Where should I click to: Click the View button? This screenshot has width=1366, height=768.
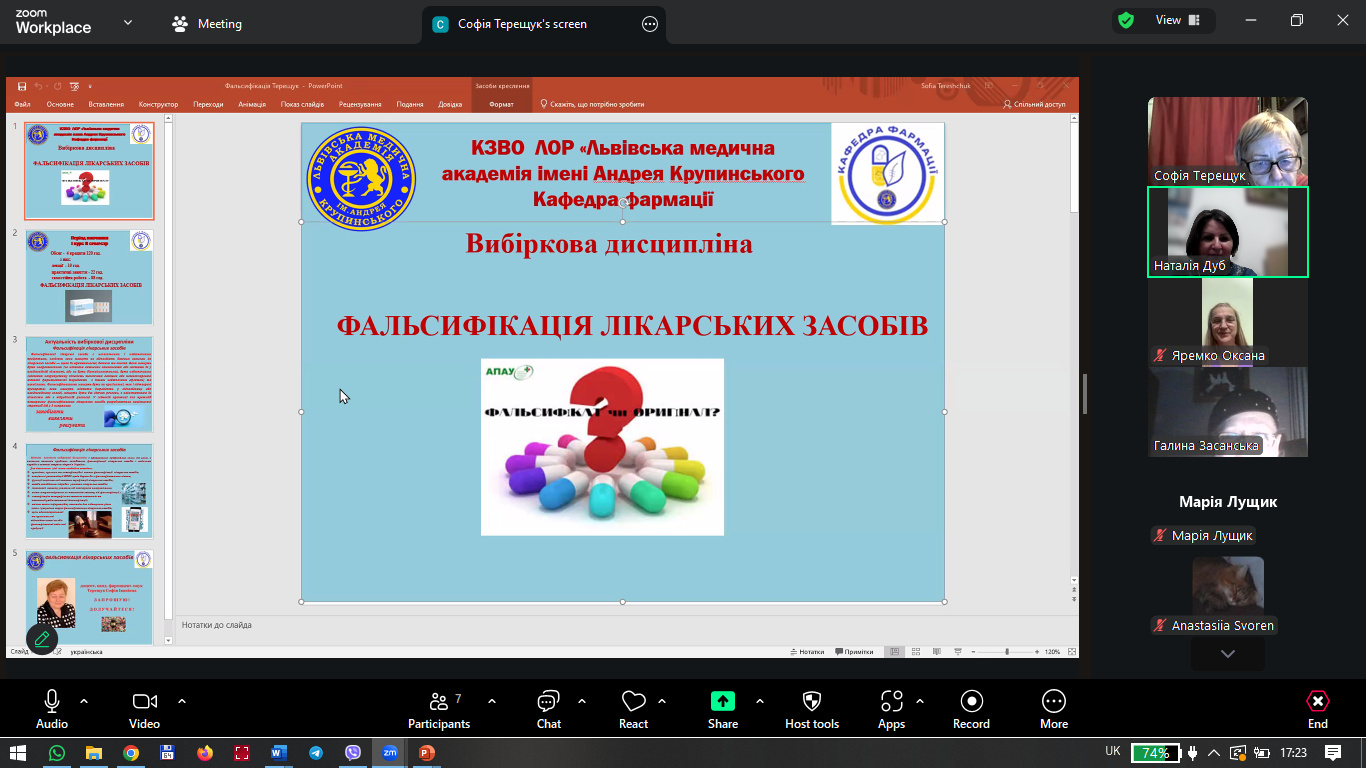[1167, 20]
